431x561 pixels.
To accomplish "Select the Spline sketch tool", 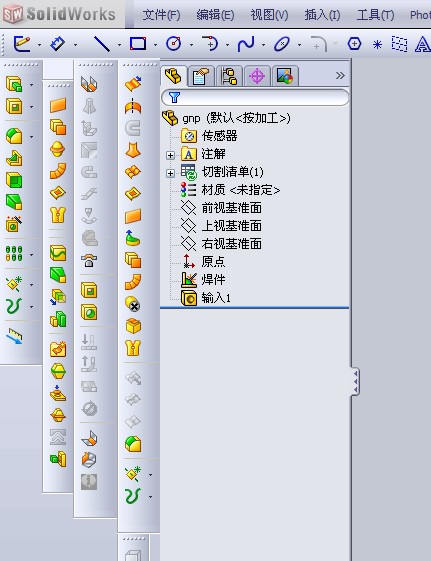I will (x=246, y=44).
